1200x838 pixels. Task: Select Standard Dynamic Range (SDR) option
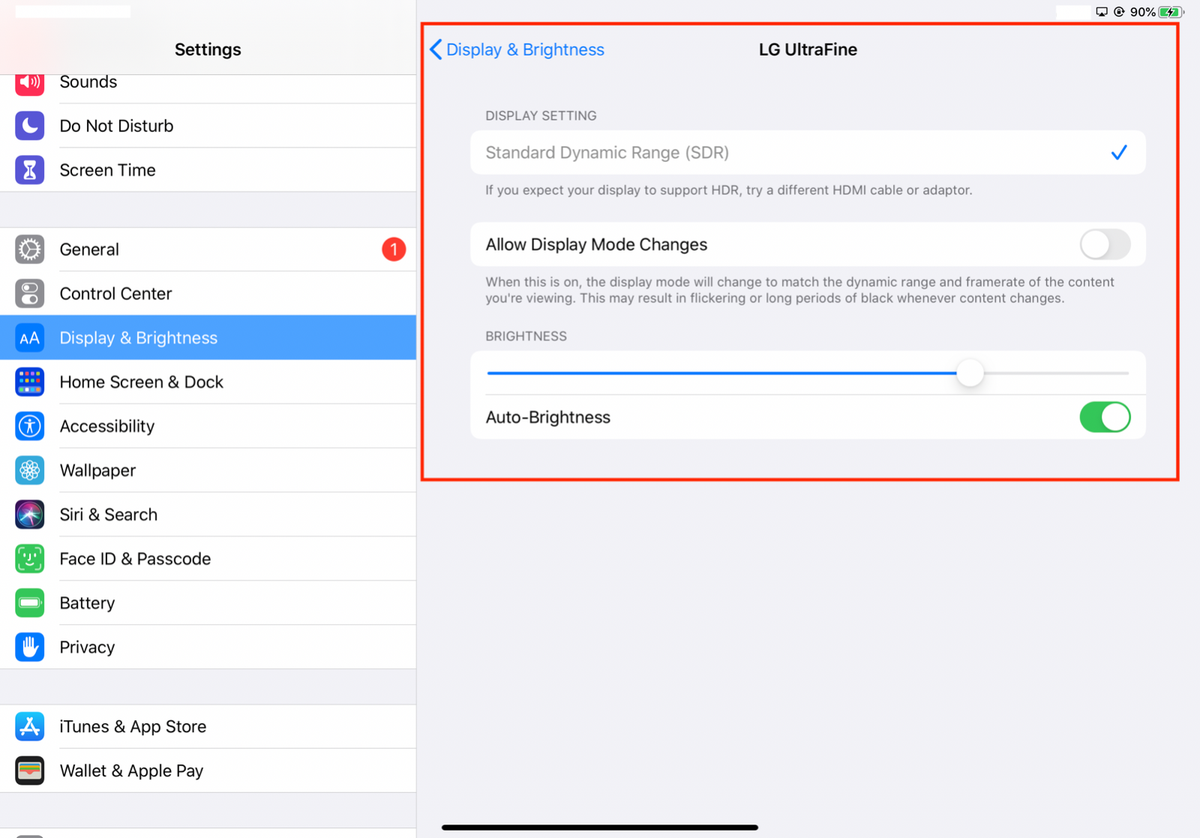pyautogui.click(x=808, y=153)
